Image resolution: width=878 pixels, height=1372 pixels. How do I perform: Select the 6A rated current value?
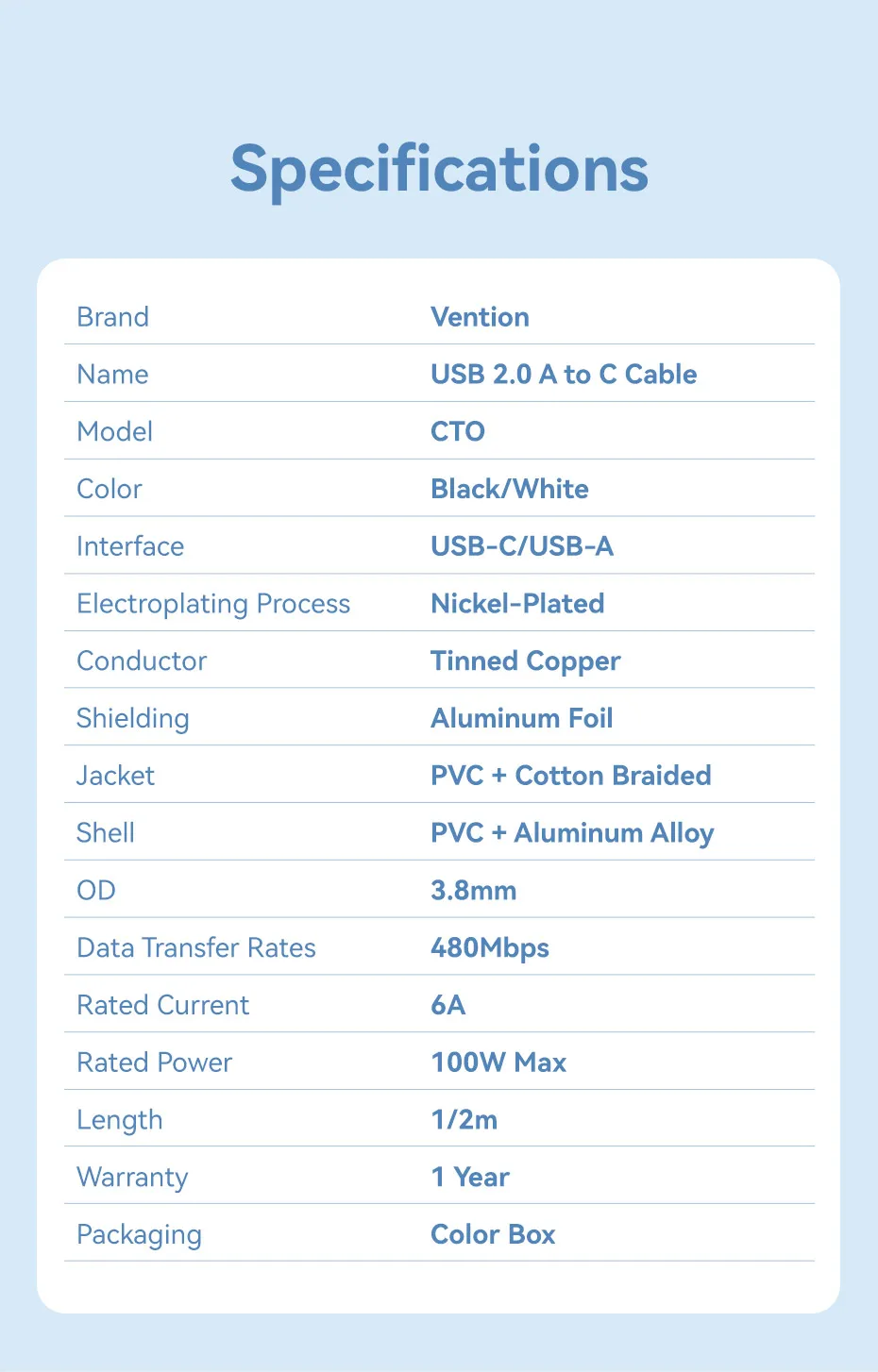(x=448, y=1006)
